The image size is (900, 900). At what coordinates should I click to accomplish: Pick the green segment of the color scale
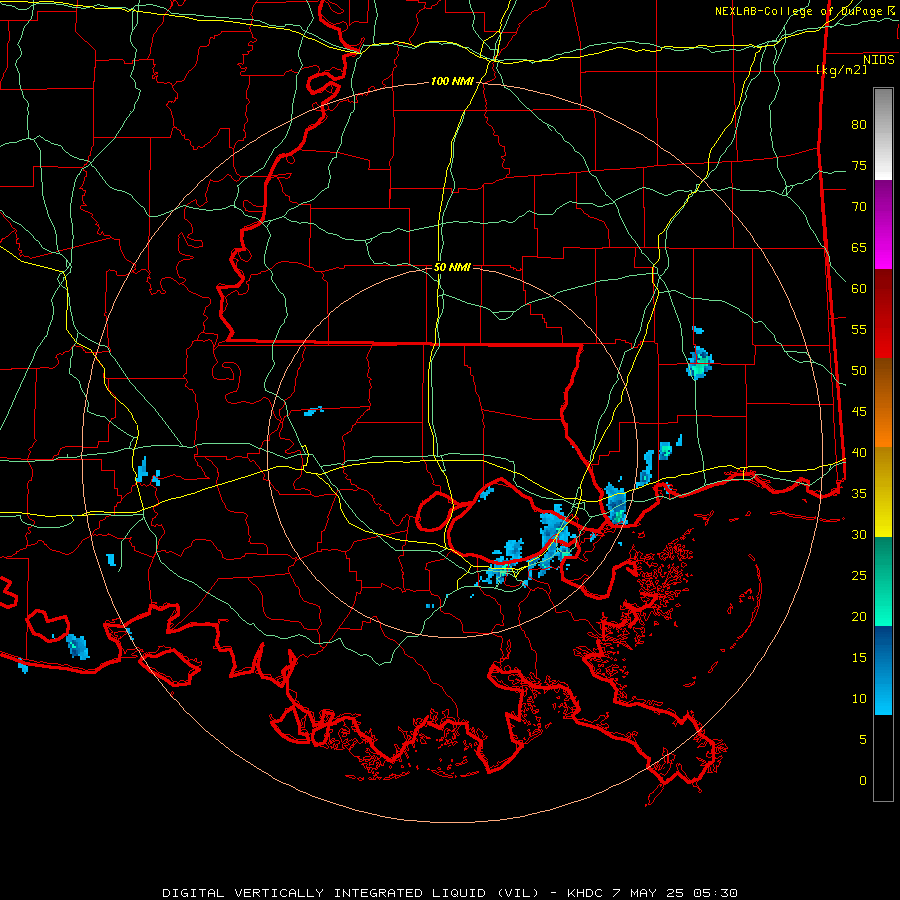pyautogui.click(x=883, y=581)
